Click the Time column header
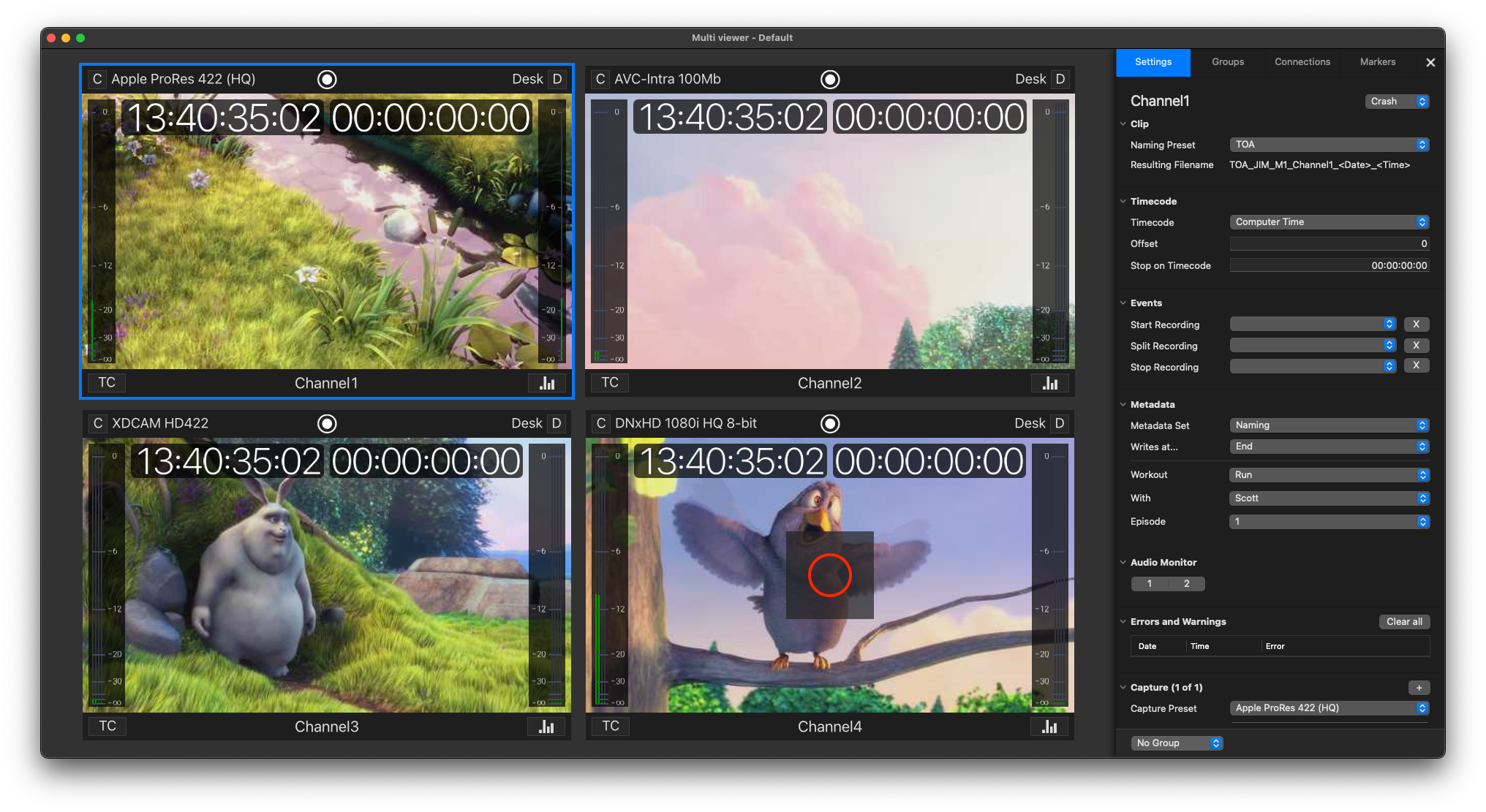 (x=1199, y=646)
